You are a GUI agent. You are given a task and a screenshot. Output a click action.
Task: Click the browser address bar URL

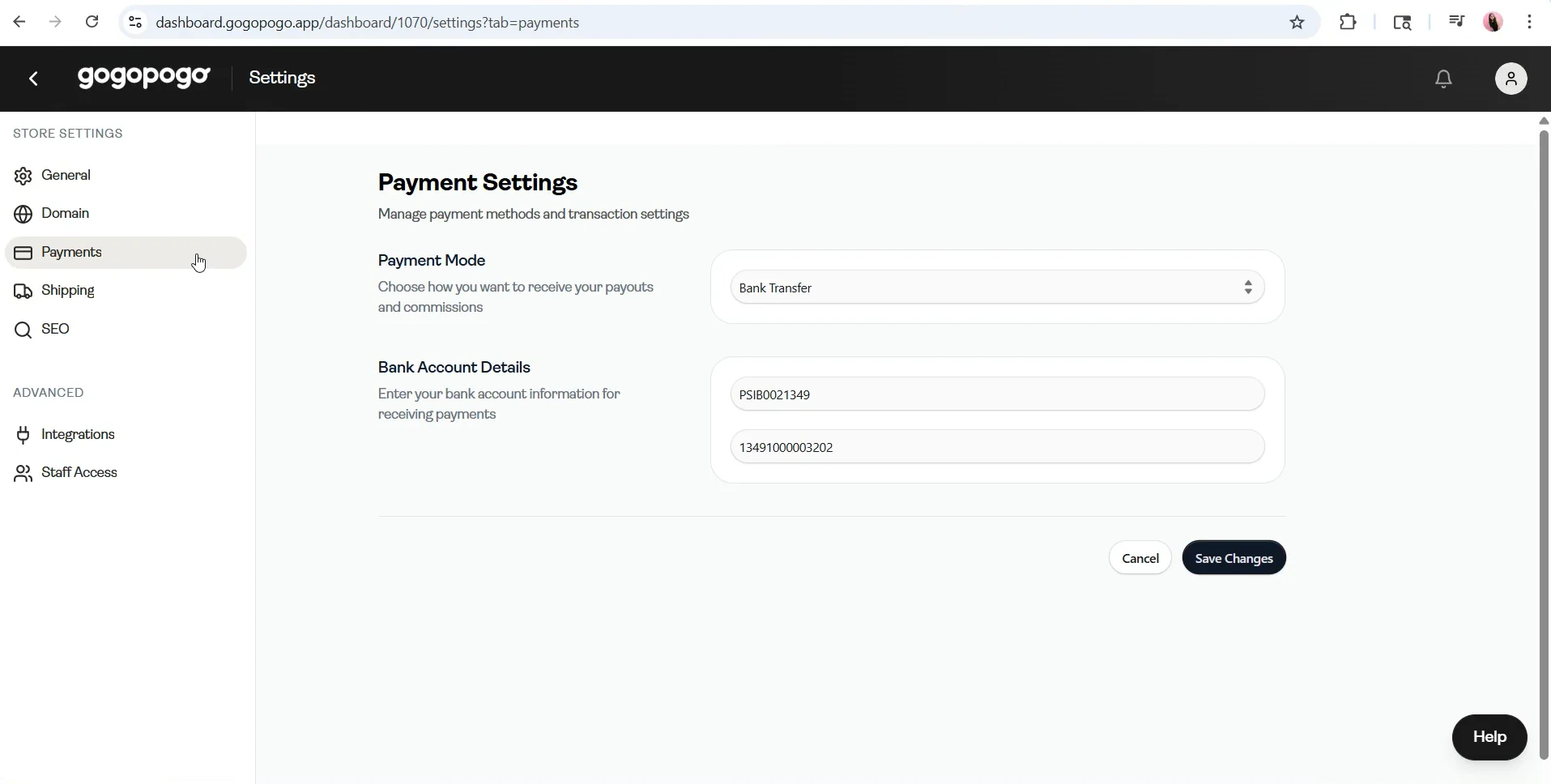(368, 23)
